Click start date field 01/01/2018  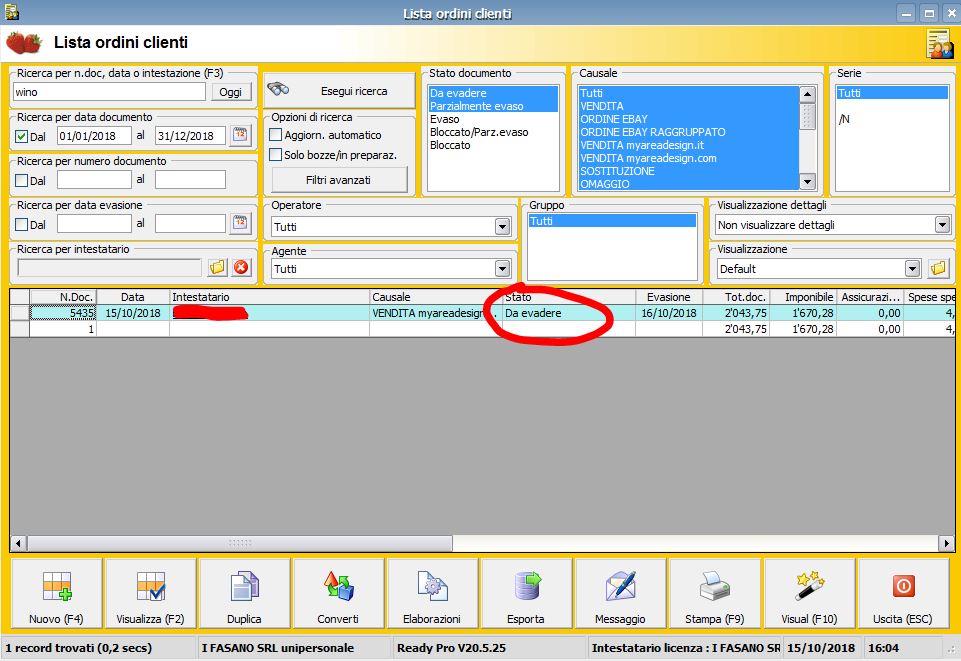pos(94,136)
